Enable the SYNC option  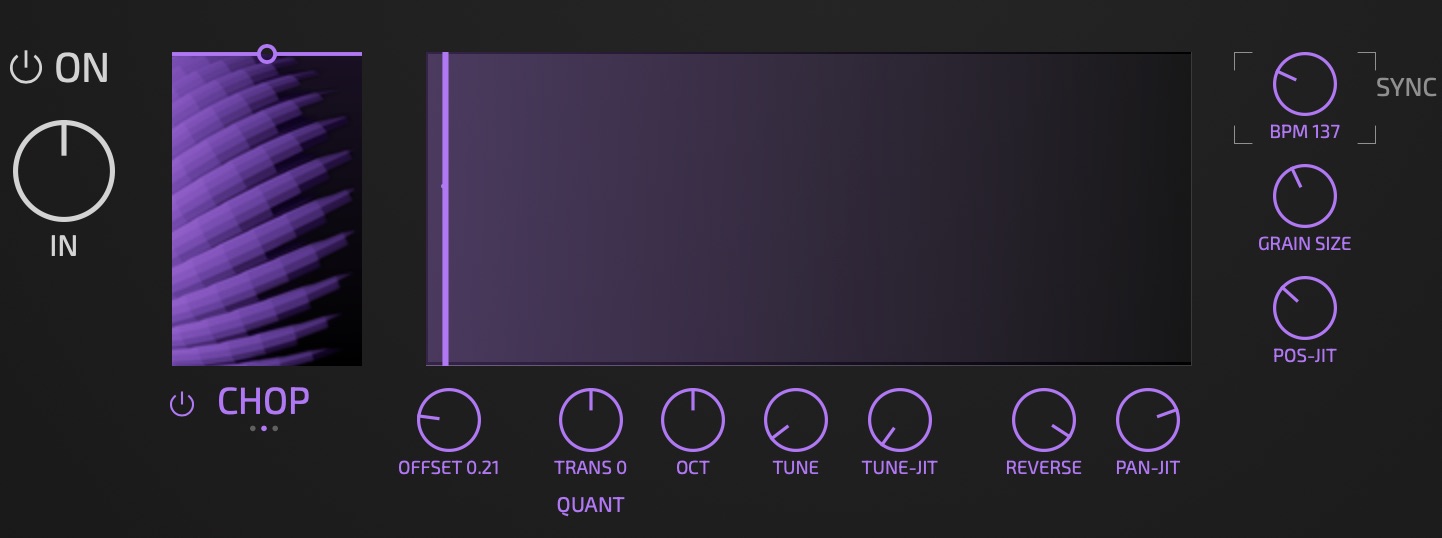tap(1405, 87)
